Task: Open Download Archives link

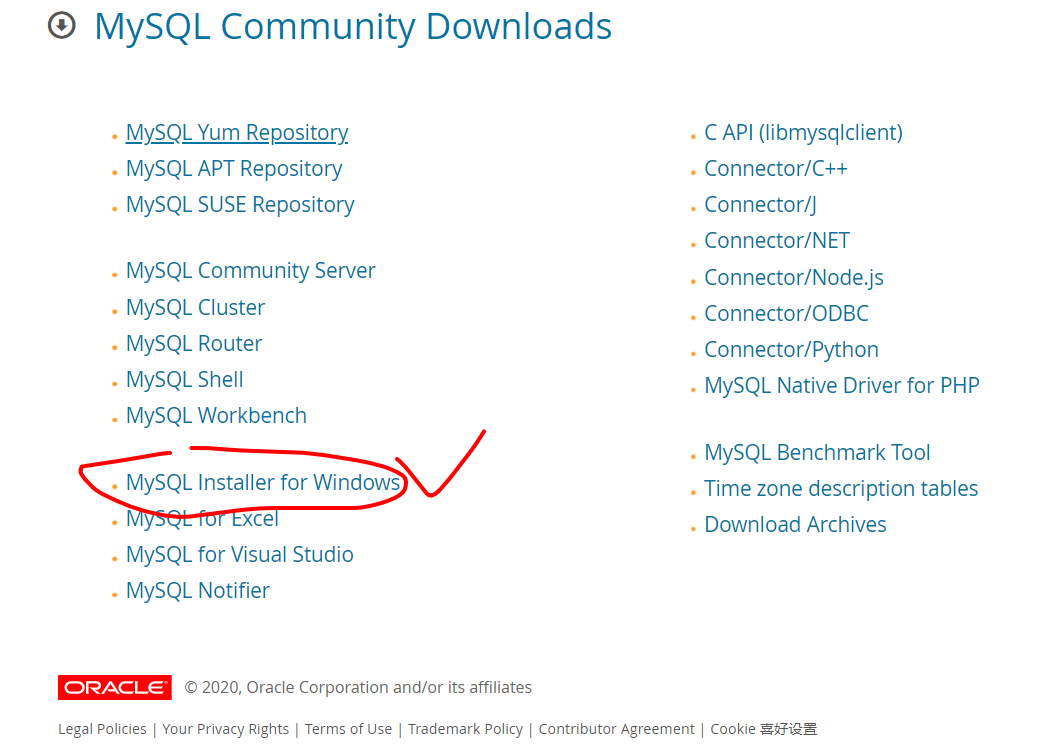Action: pyautogui.click(x=795, y=525)
